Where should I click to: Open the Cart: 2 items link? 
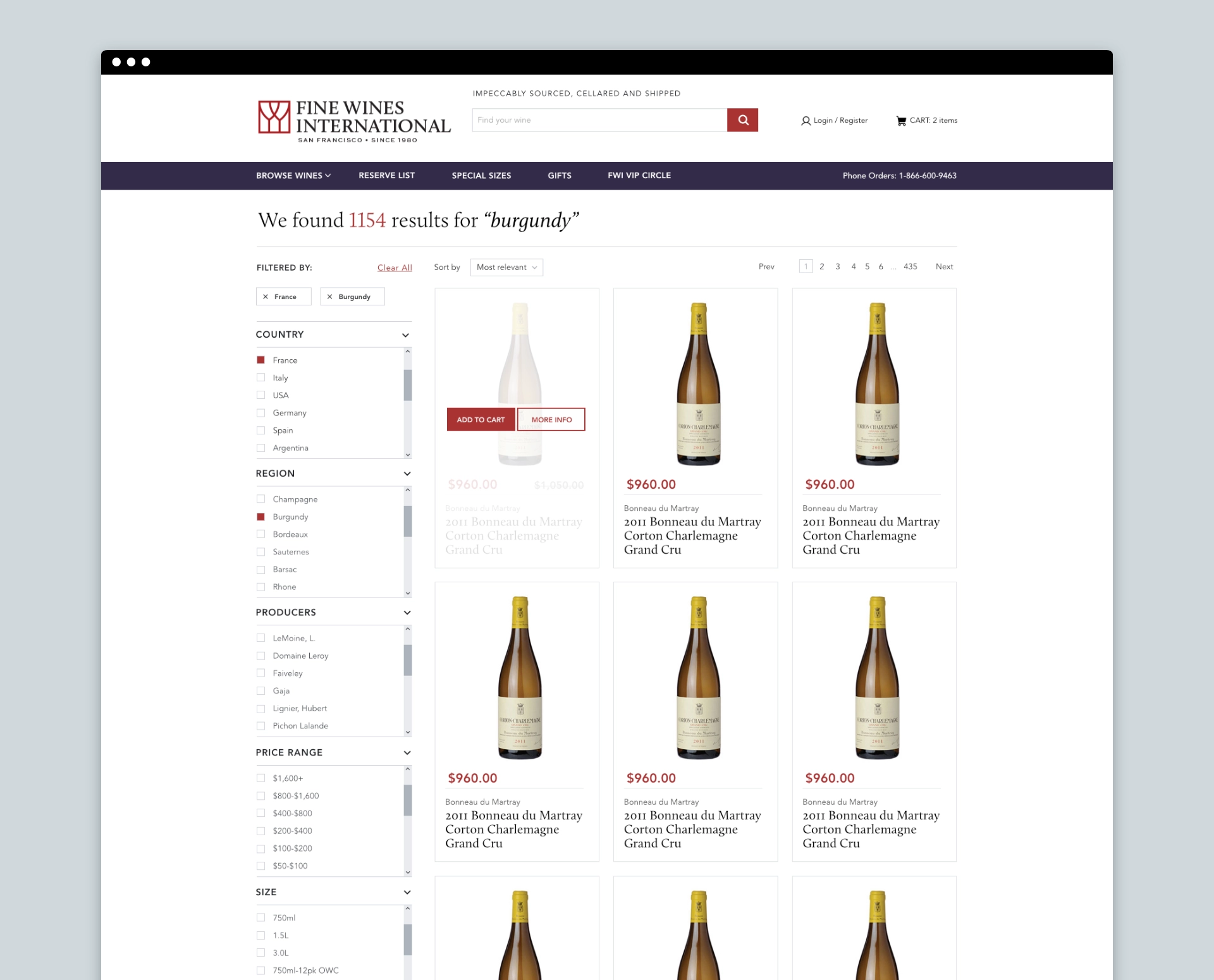pyautogui.click(x=933, y=121)
